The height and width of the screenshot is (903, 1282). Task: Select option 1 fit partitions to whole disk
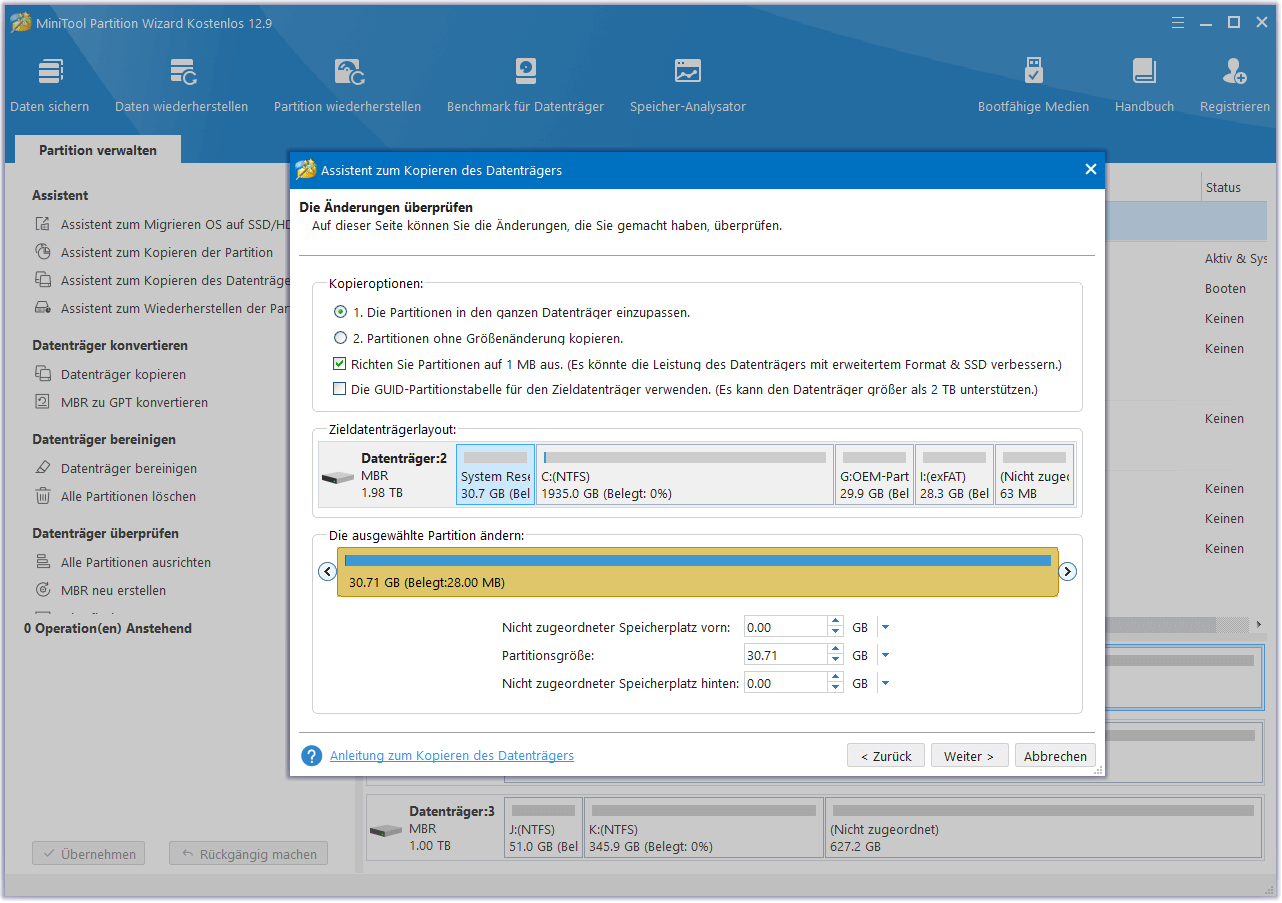pyautogui.click(x=340, y=313)
